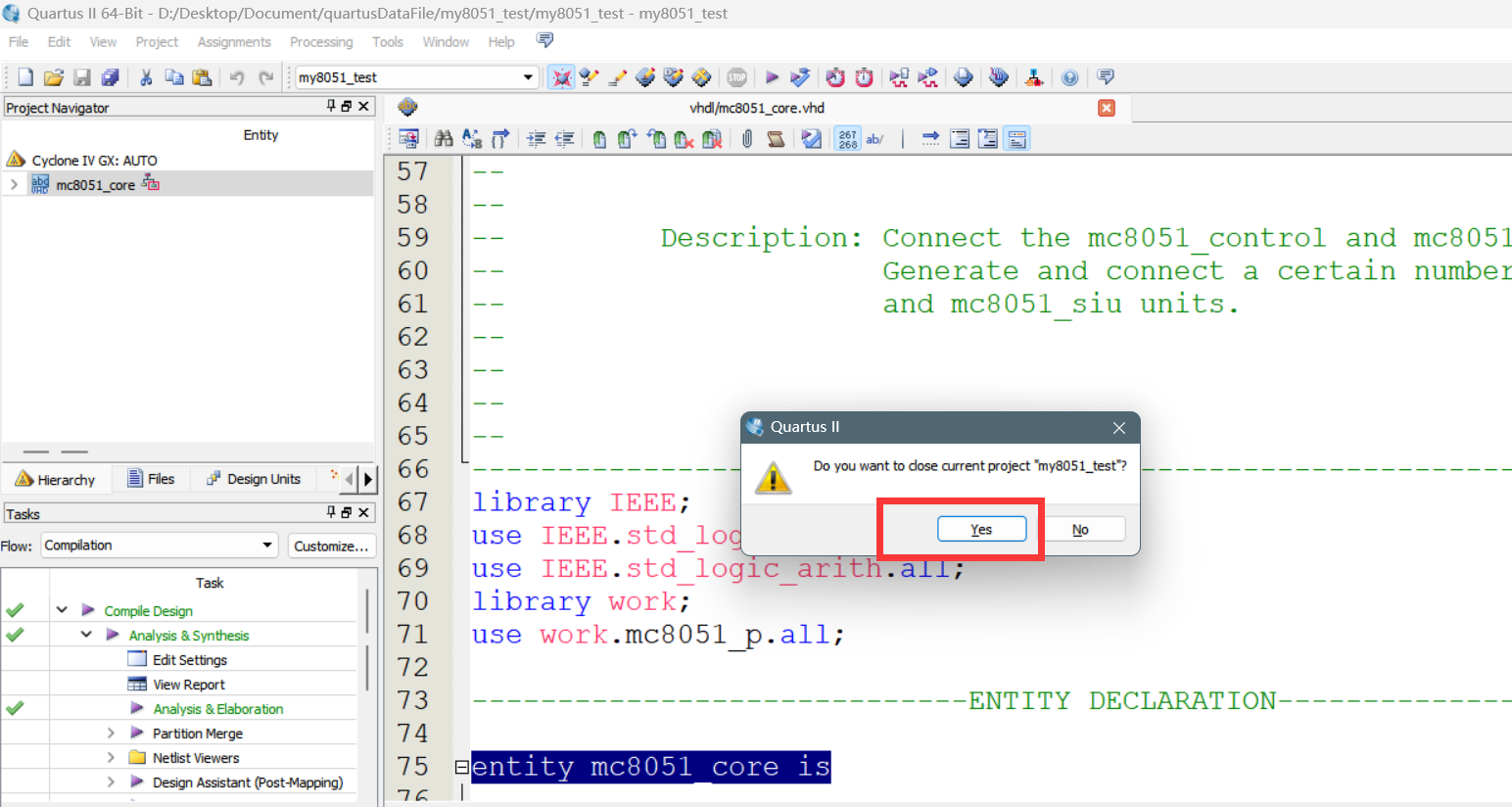This screenshot has width=1512, height=807.
Task: Click the New file icon
Action: pyautogui.click(x=25, y=77)
